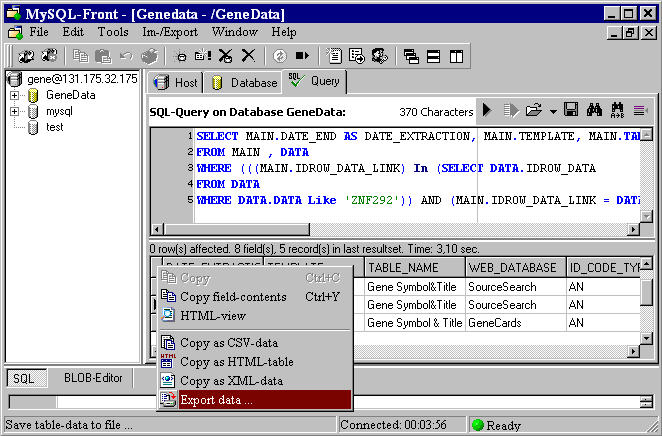This screenshot has width=662, height=436.
Task: Click the GeneCards cell in the results
Action: coord(515,323)
